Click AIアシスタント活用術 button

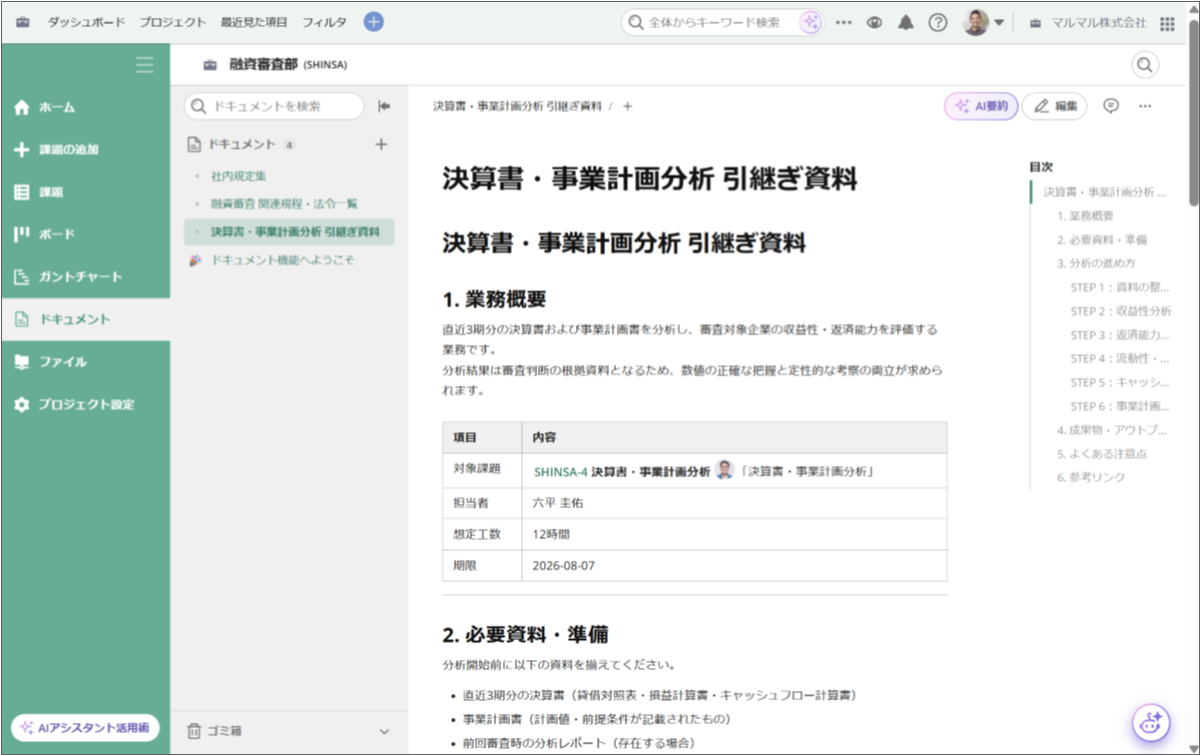click(x=86, y=728)
